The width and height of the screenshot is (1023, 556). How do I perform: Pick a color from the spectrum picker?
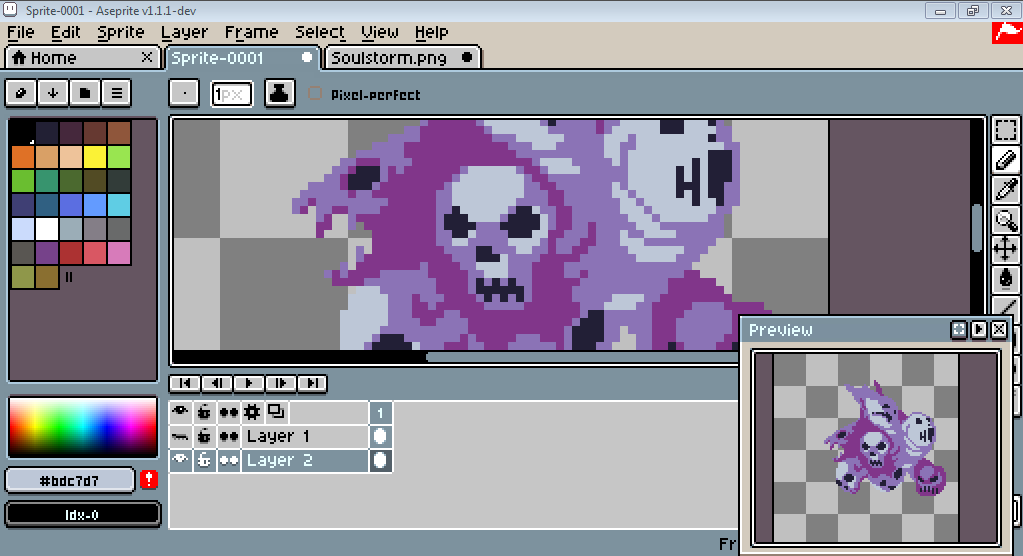83,427
